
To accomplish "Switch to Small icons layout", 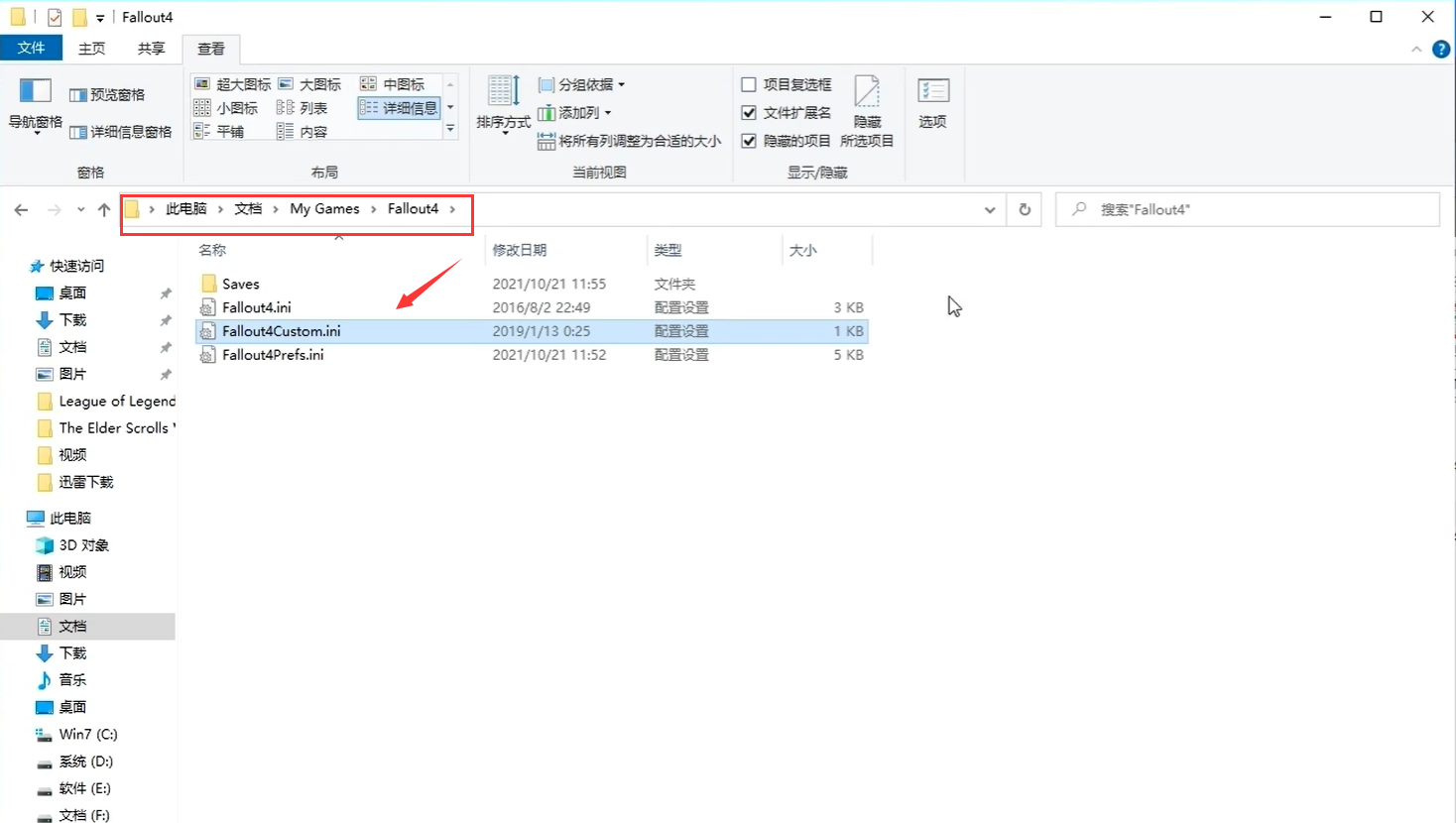I will [x=226, y=108].
